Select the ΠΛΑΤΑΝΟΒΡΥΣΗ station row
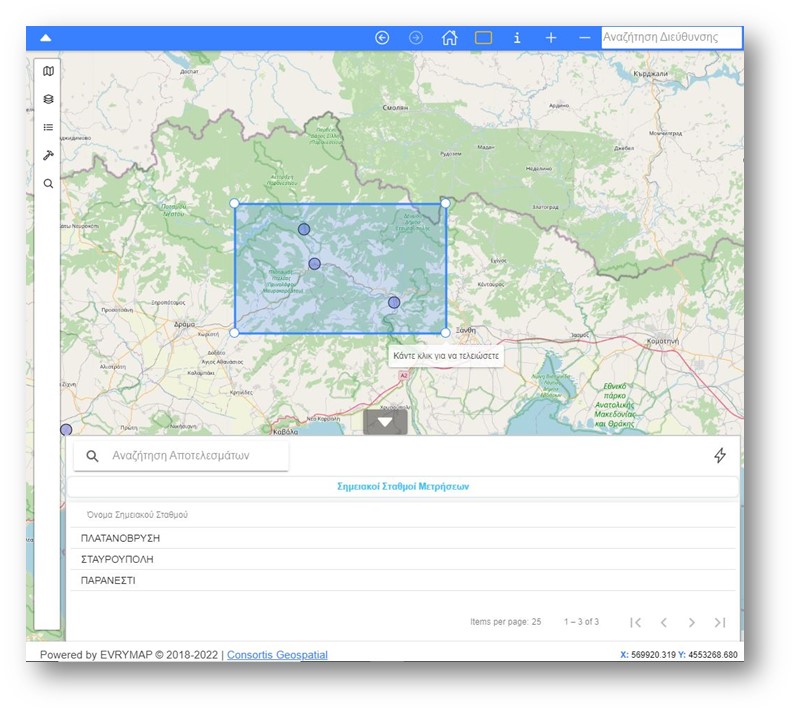Image resolution: width=796 pixels, height=714 pixels. pos(120,538)
